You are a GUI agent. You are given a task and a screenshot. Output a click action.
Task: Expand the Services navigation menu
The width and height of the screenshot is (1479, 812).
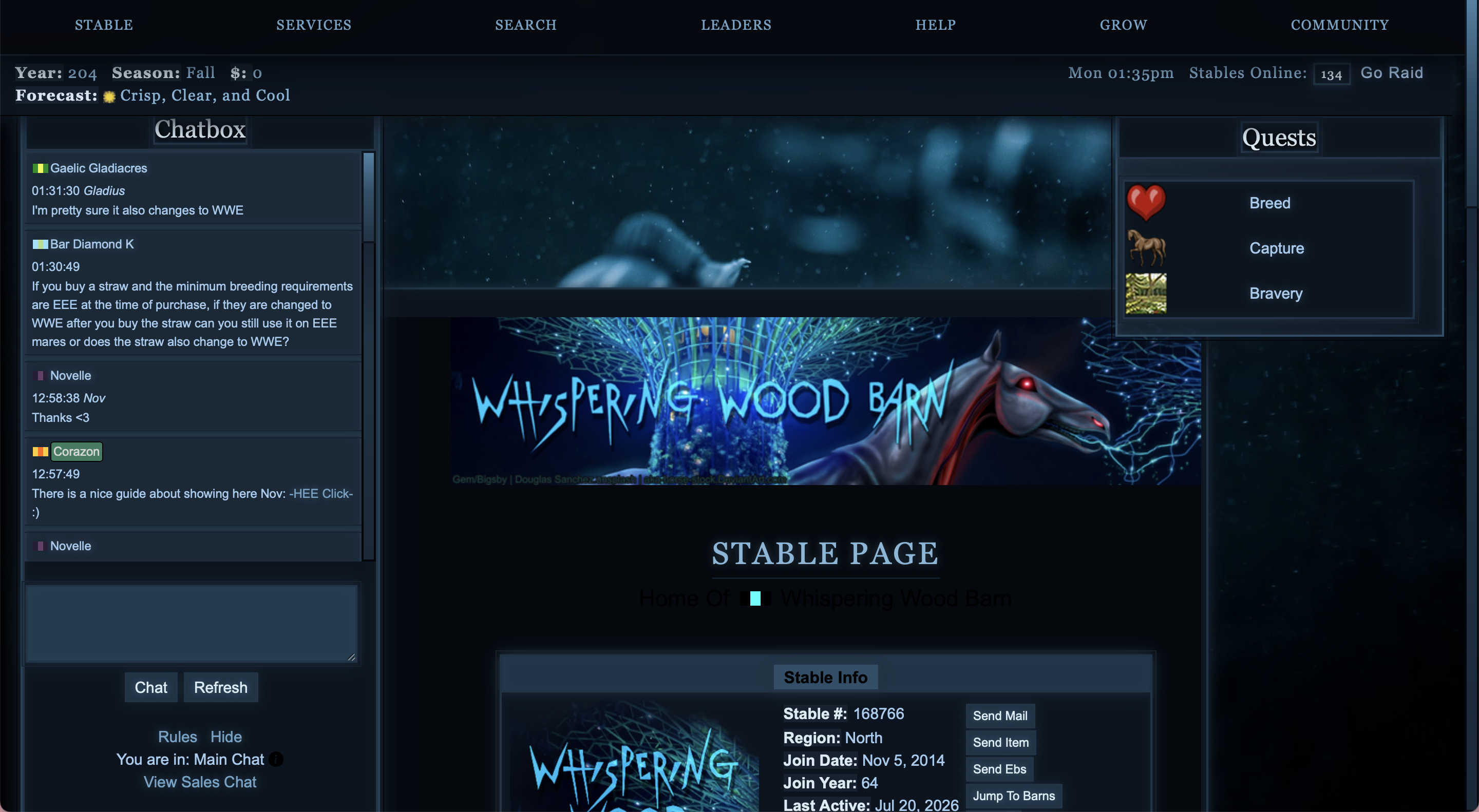pos(313,25)
